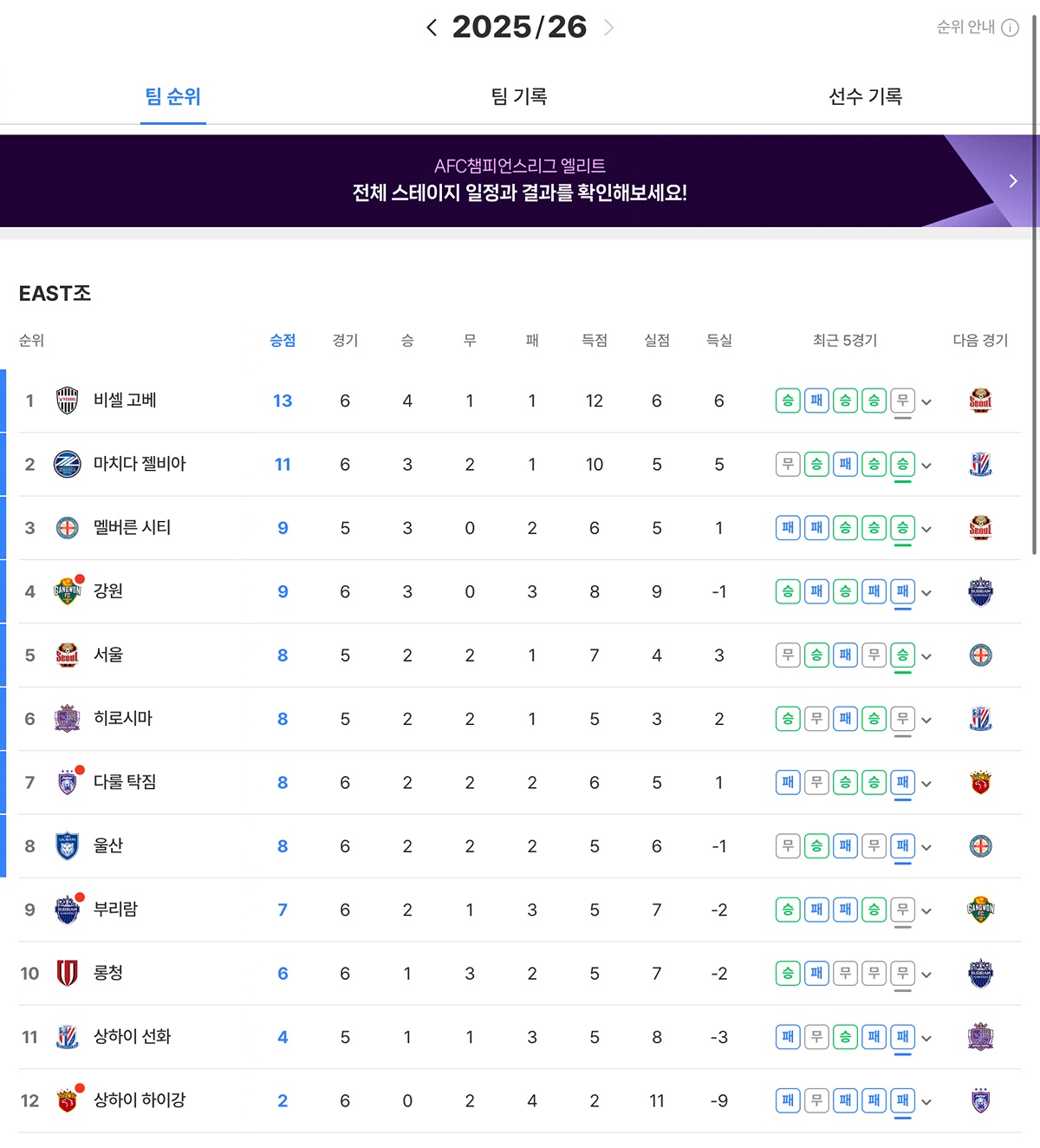The image size is (1040, 1148).
Task: Click the 비셀 고베 team crest
Action: 67,401
